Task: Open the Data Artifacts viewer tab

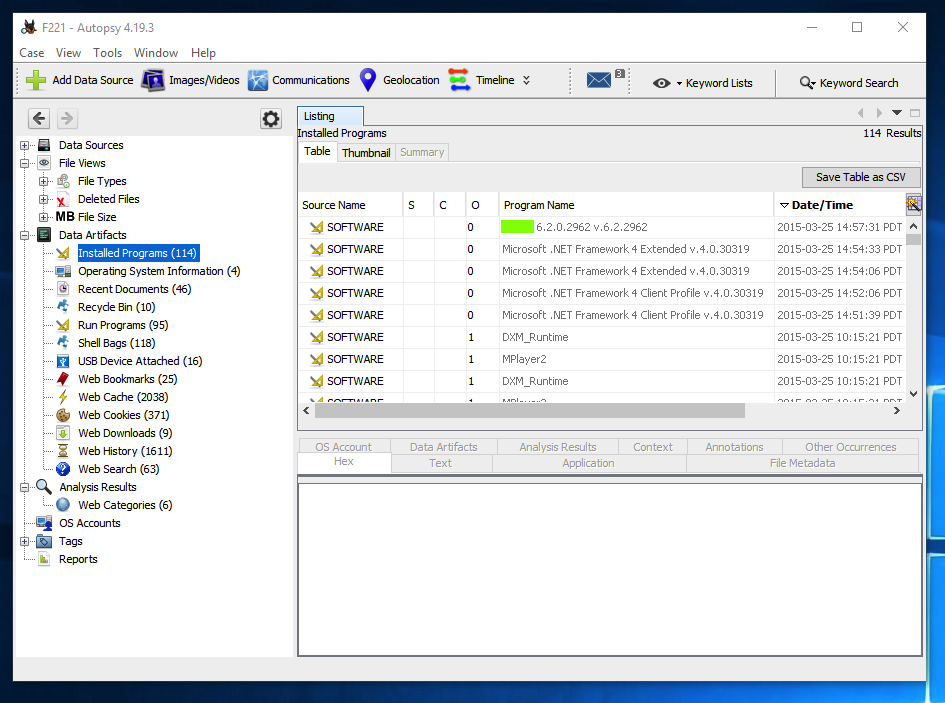Action: 444,447
